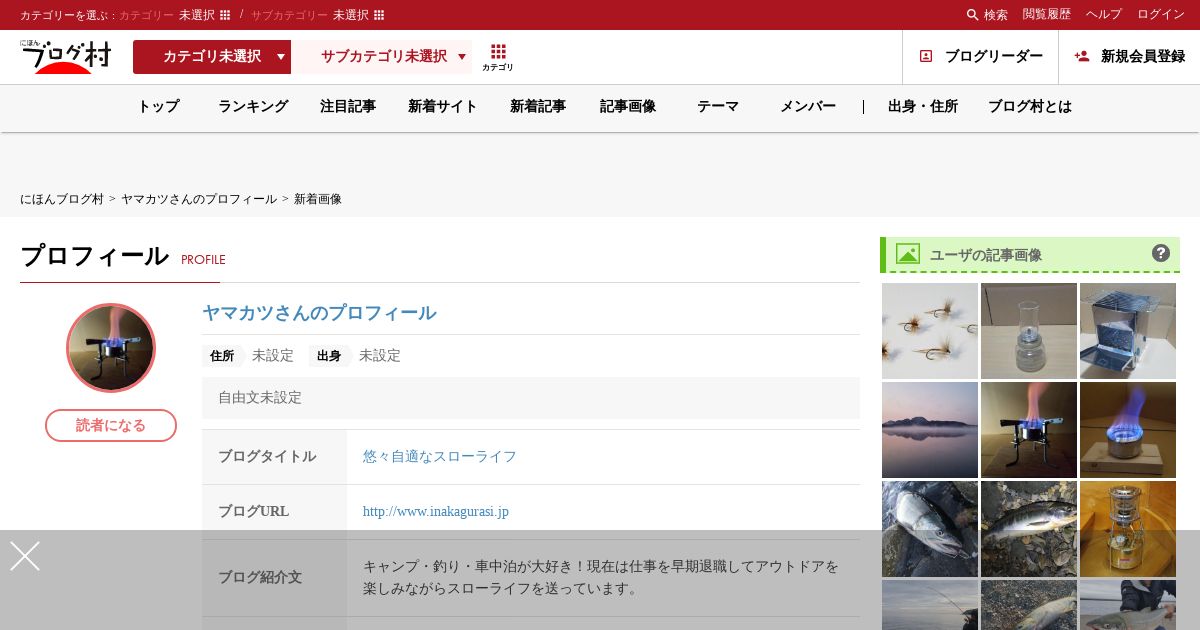Open the テーマ menu item

[x=718, y=106]
